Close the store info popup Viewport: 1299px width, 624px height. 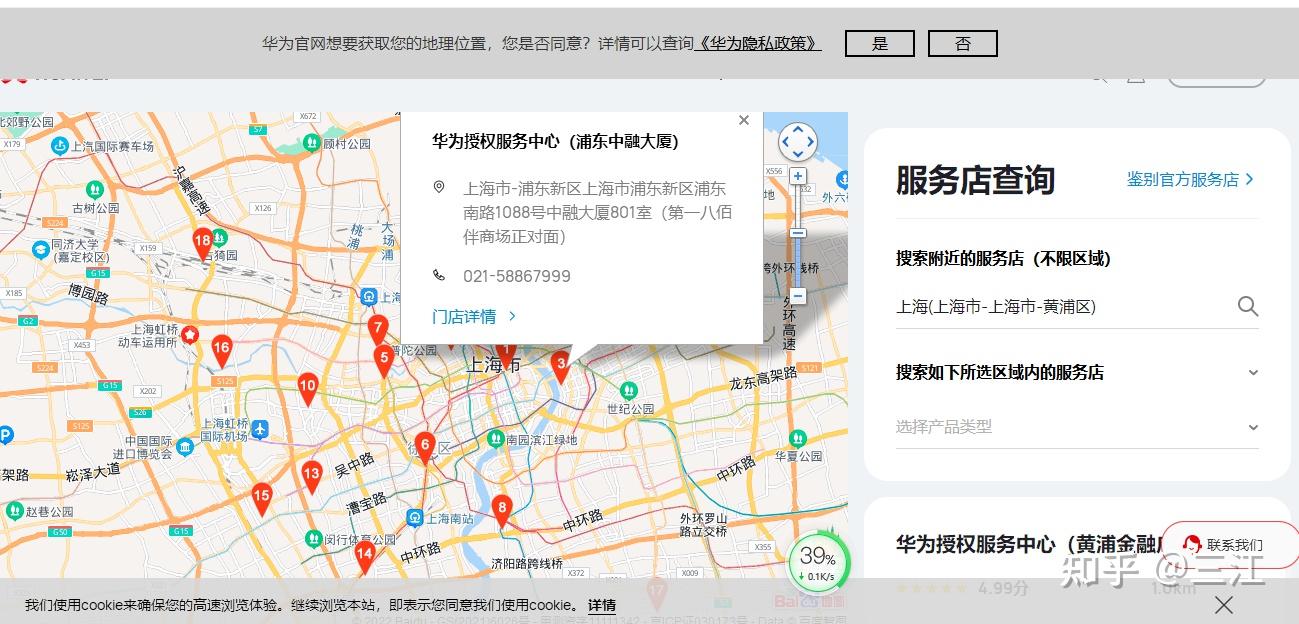point(743,120)
